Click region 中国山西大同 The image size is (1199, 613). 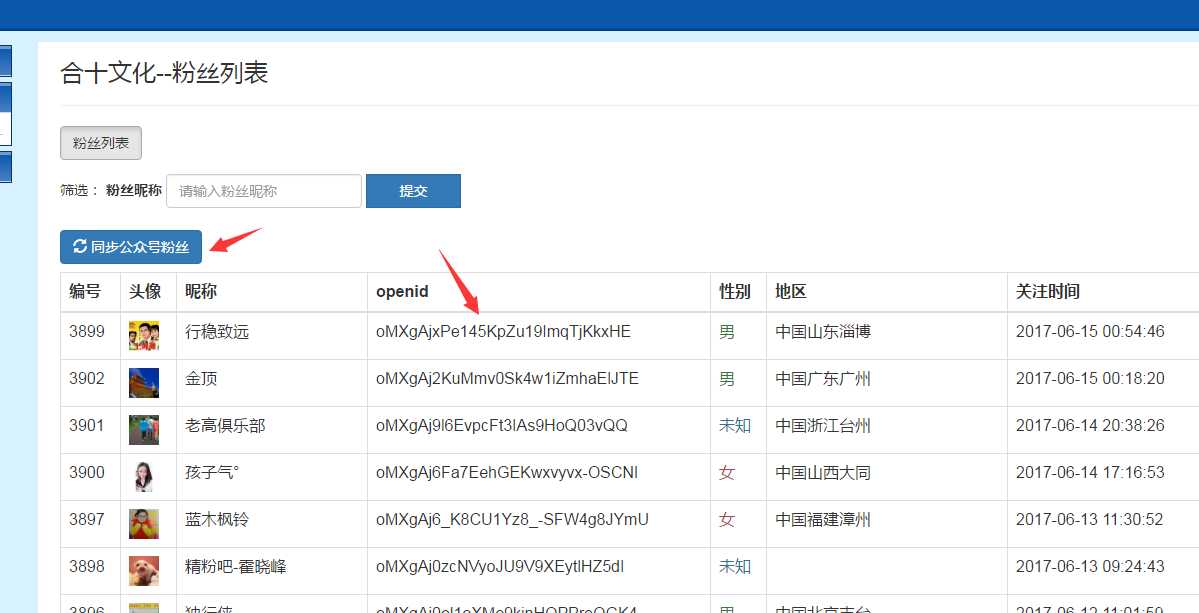click(823, 472)
